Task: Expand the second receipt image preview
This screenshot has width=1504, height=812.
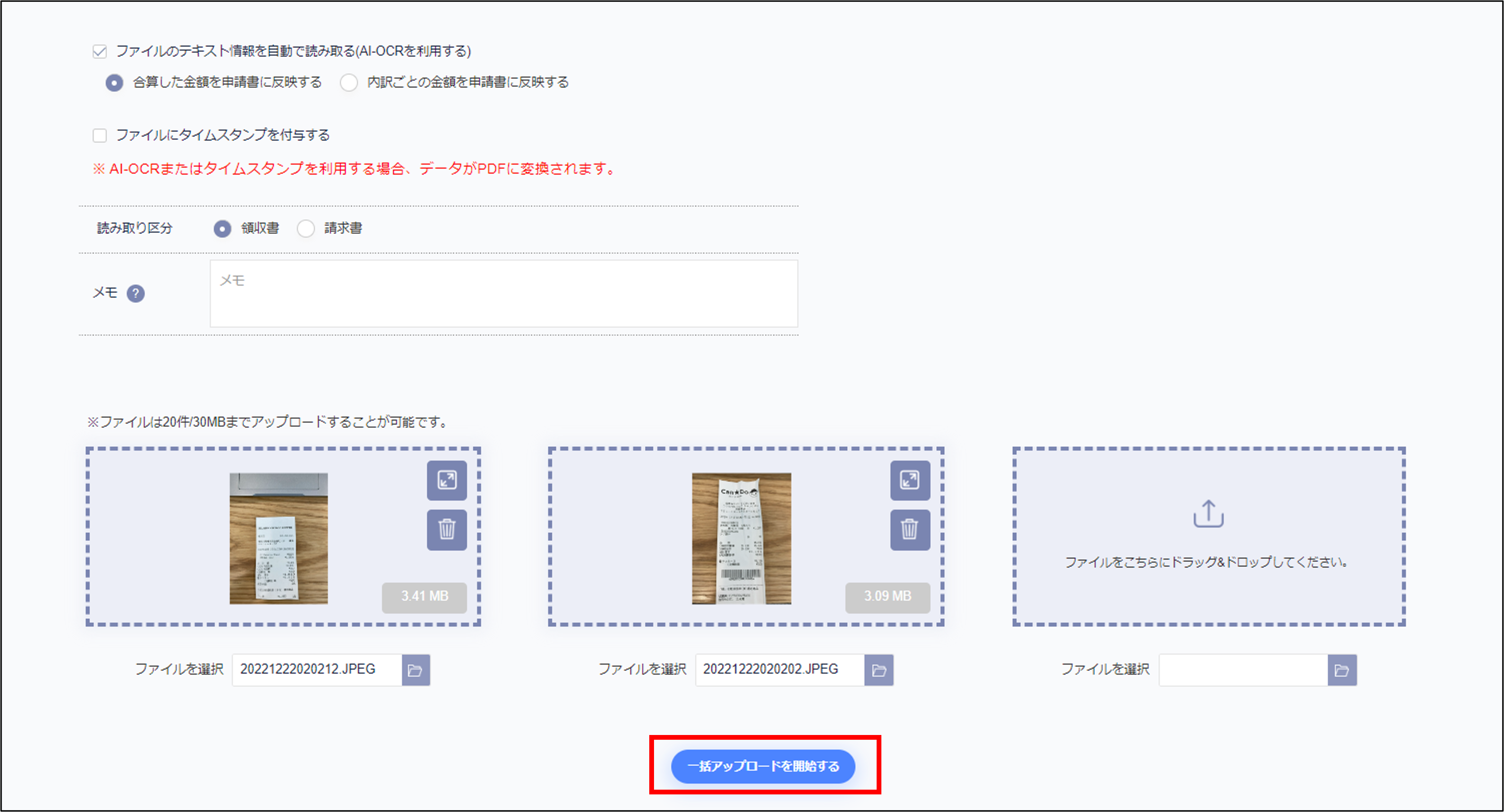Action: (x=909, y=481)
